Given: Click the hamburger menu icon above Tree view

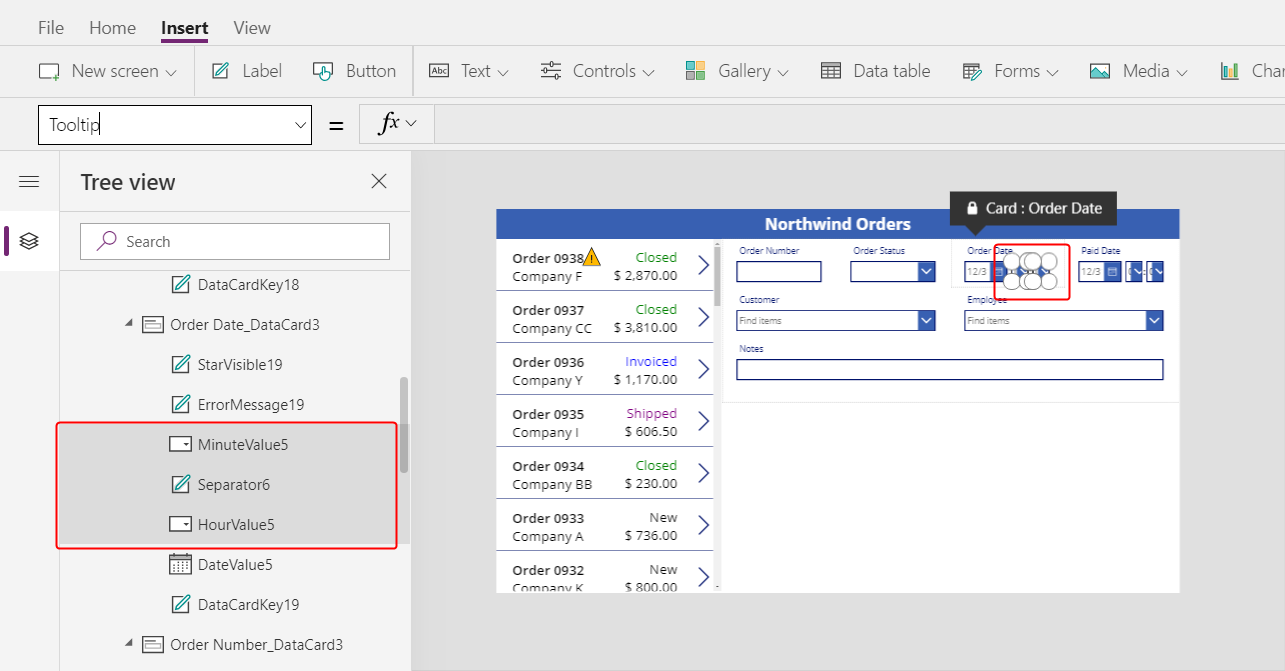Looking at the screenshot, I should pyautogui.click(x=29, y=181).
